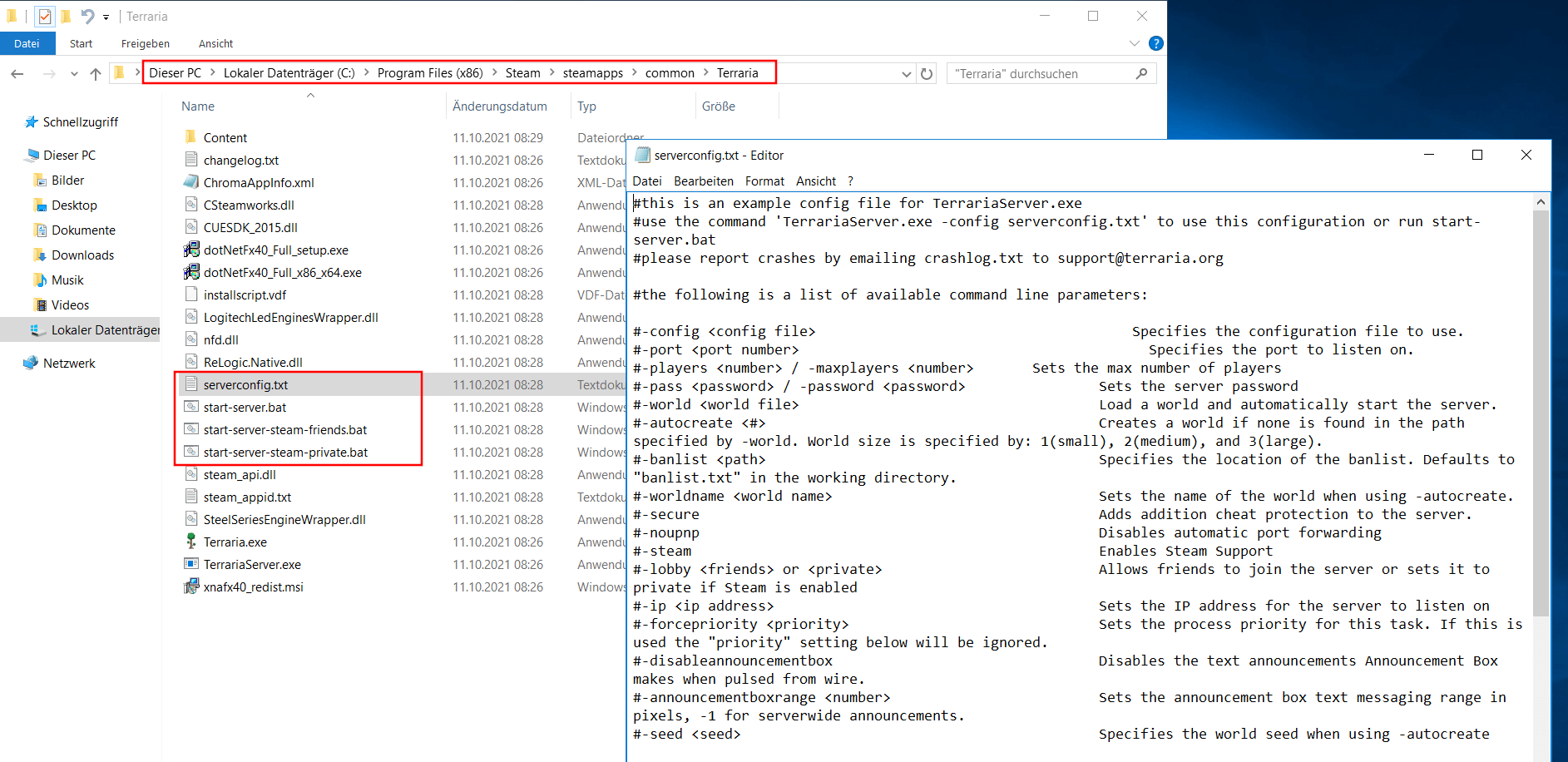Select nfd.dll file icon
Viewport: 1568px width, 762px height.
pos(191,339)
